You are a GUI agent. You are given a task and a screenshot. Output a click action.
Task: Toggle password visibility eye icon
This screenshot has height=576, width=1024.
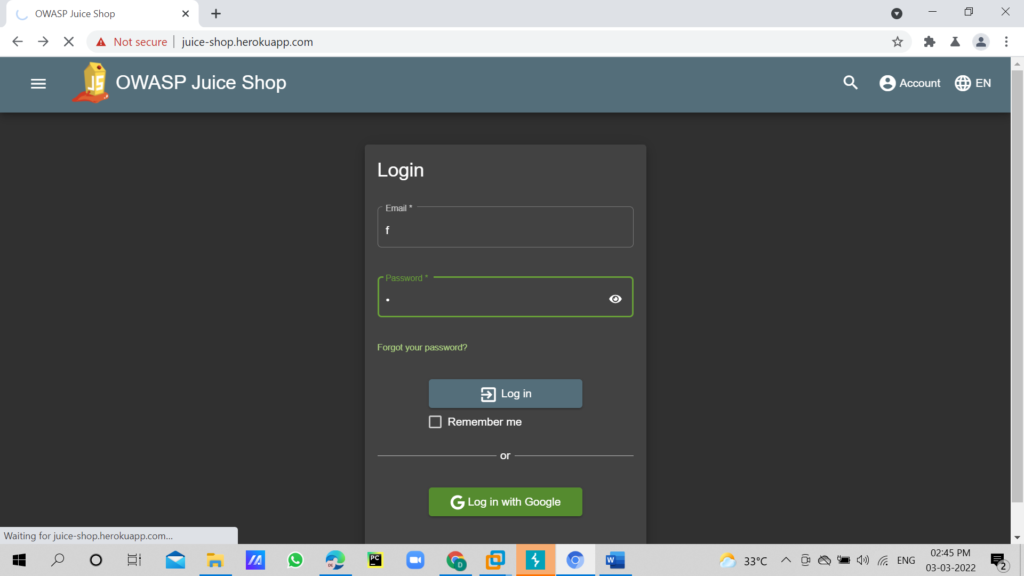coord(615,298)
